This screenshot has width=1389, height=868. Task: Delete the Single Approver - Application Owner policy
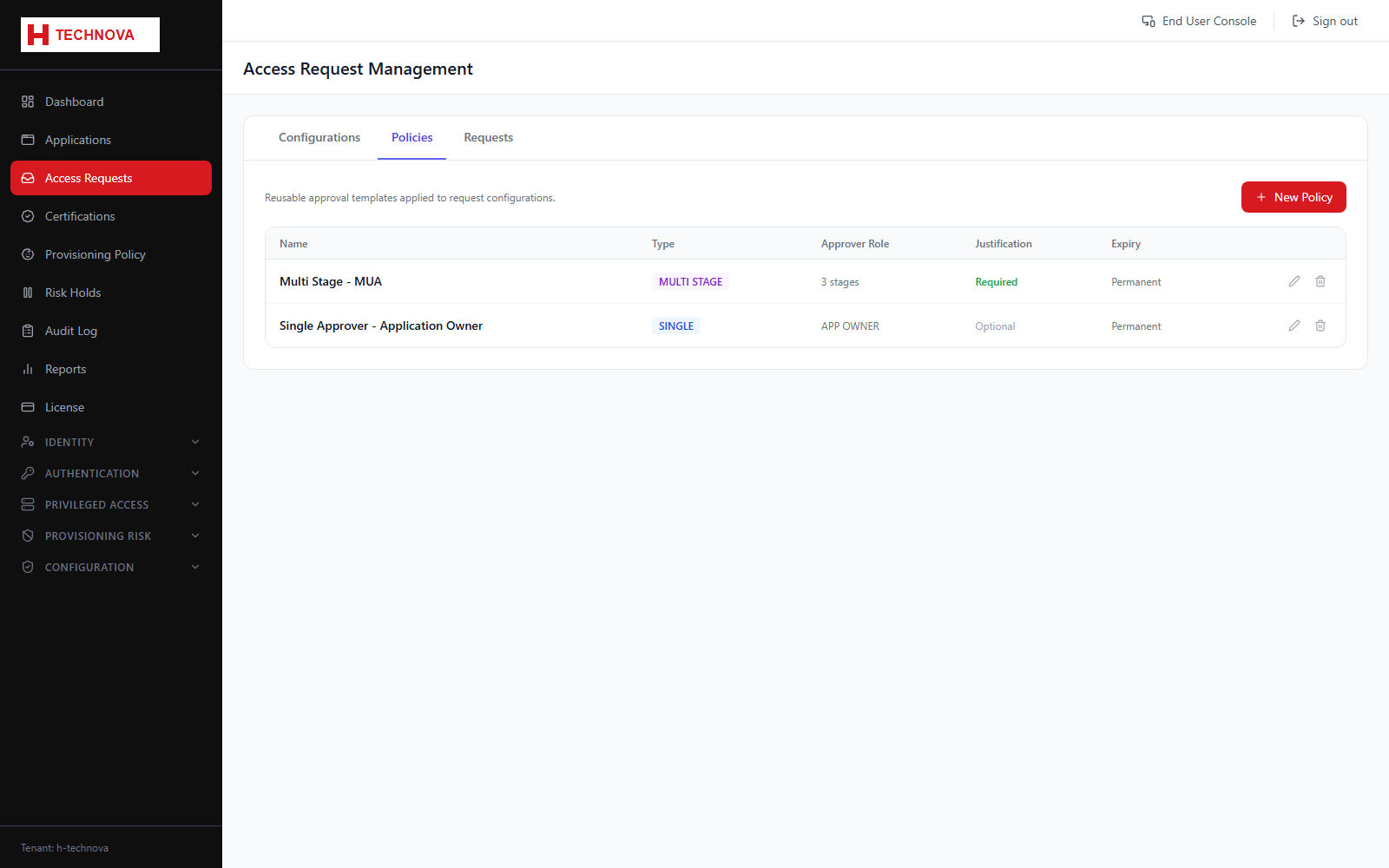pos(1320,325)
